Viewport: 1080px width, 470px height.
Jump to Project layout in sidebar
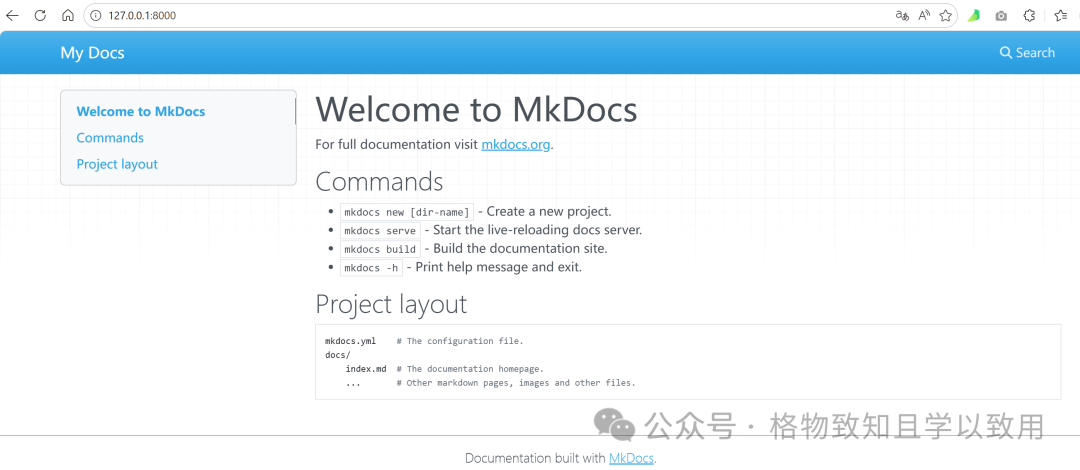pos(117,164)
